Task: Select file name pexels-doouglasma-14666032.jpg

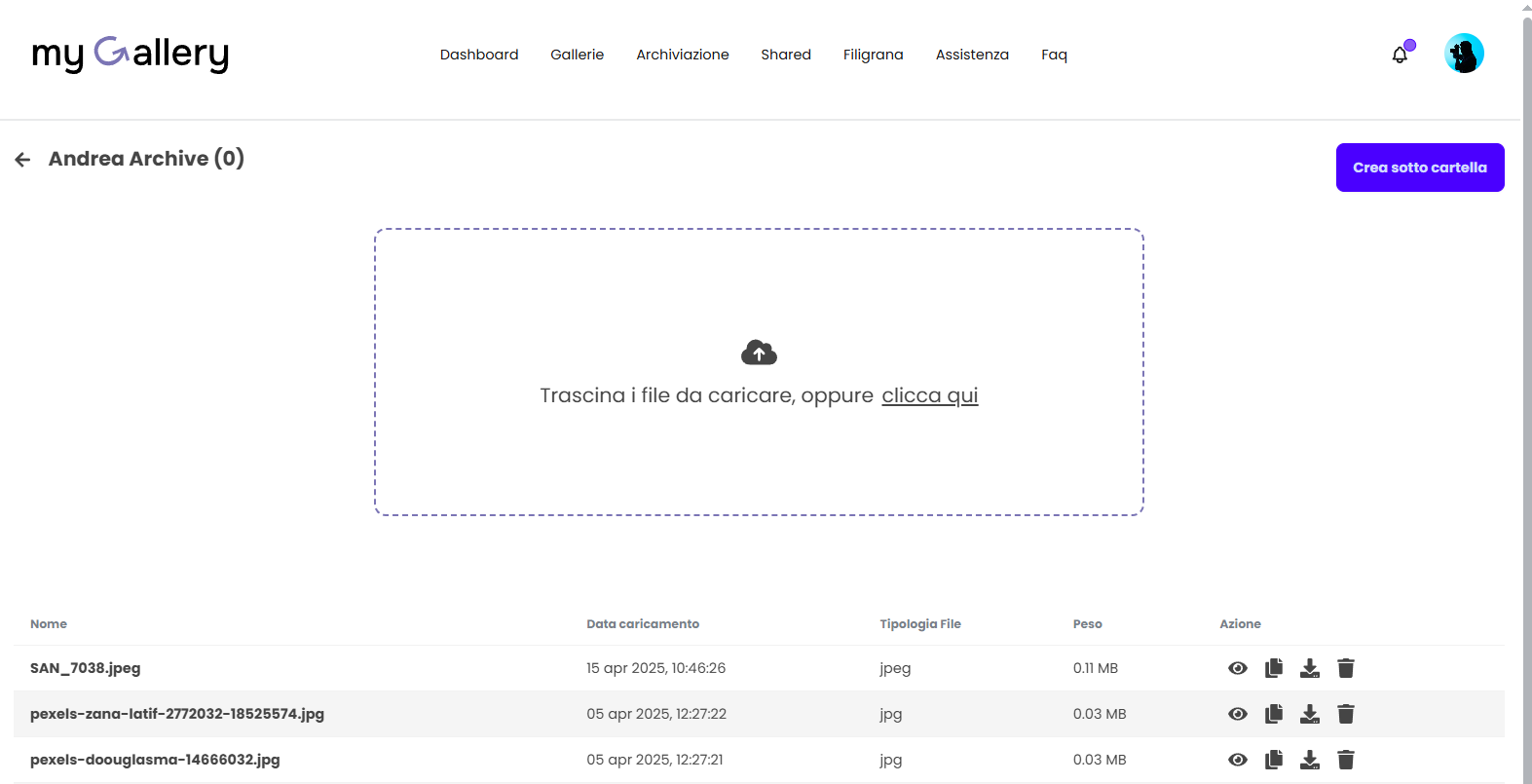Action: [x=155, y=760]
